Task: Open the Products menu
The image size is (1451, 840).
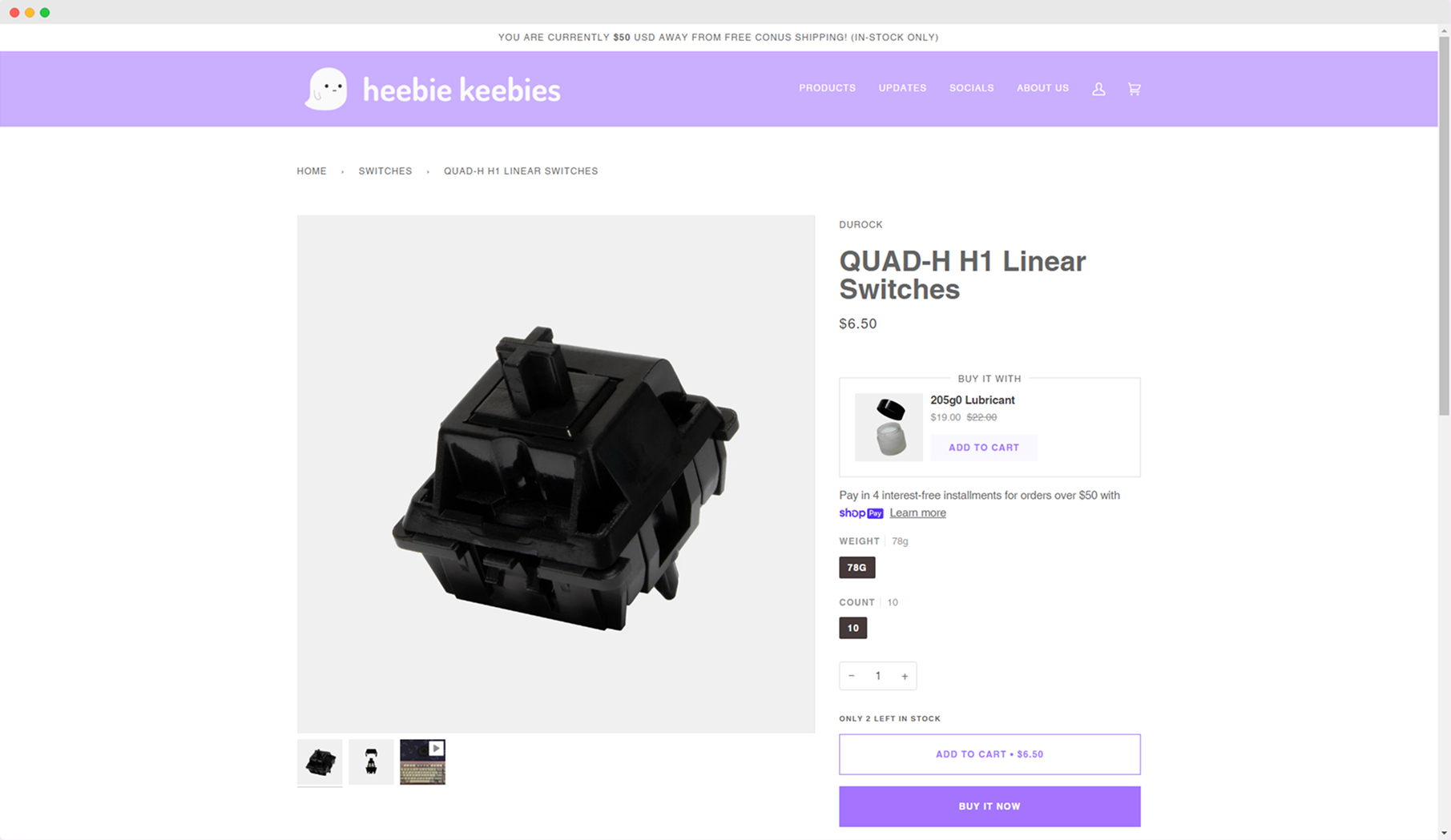Action: 827,88
